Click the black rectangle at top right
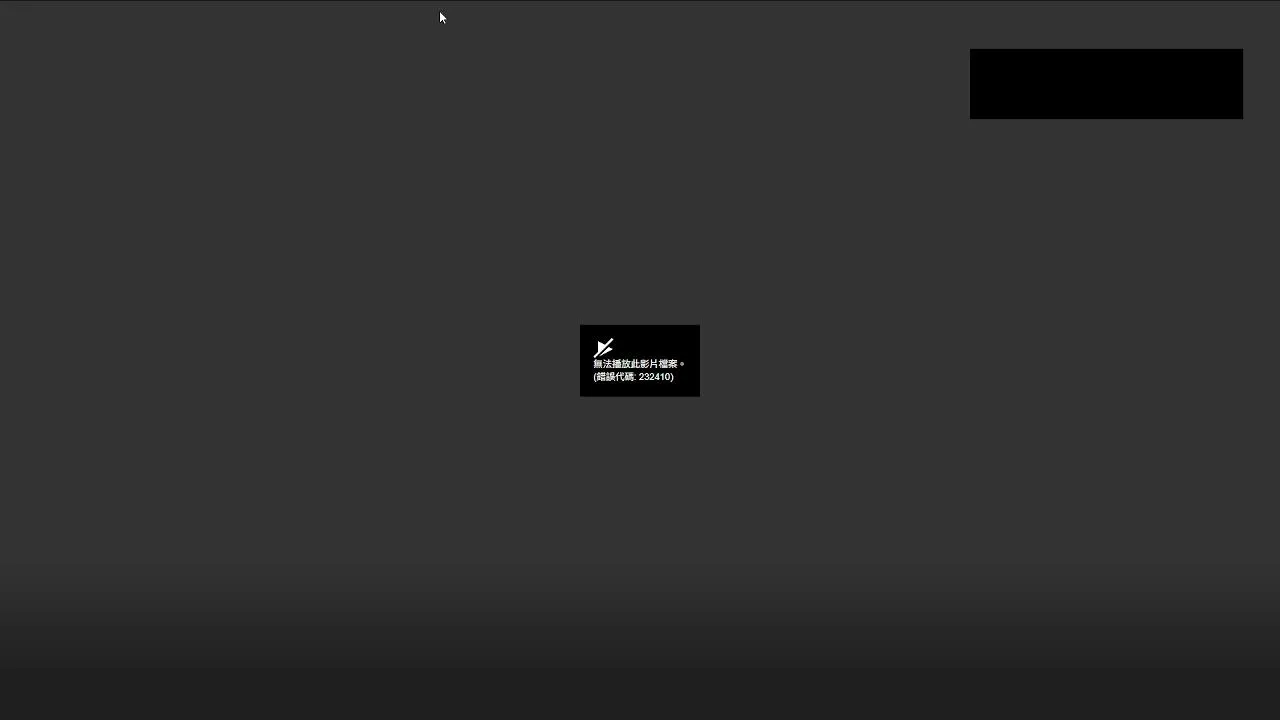The image size is (1280, 720). tap(1106, 84)
